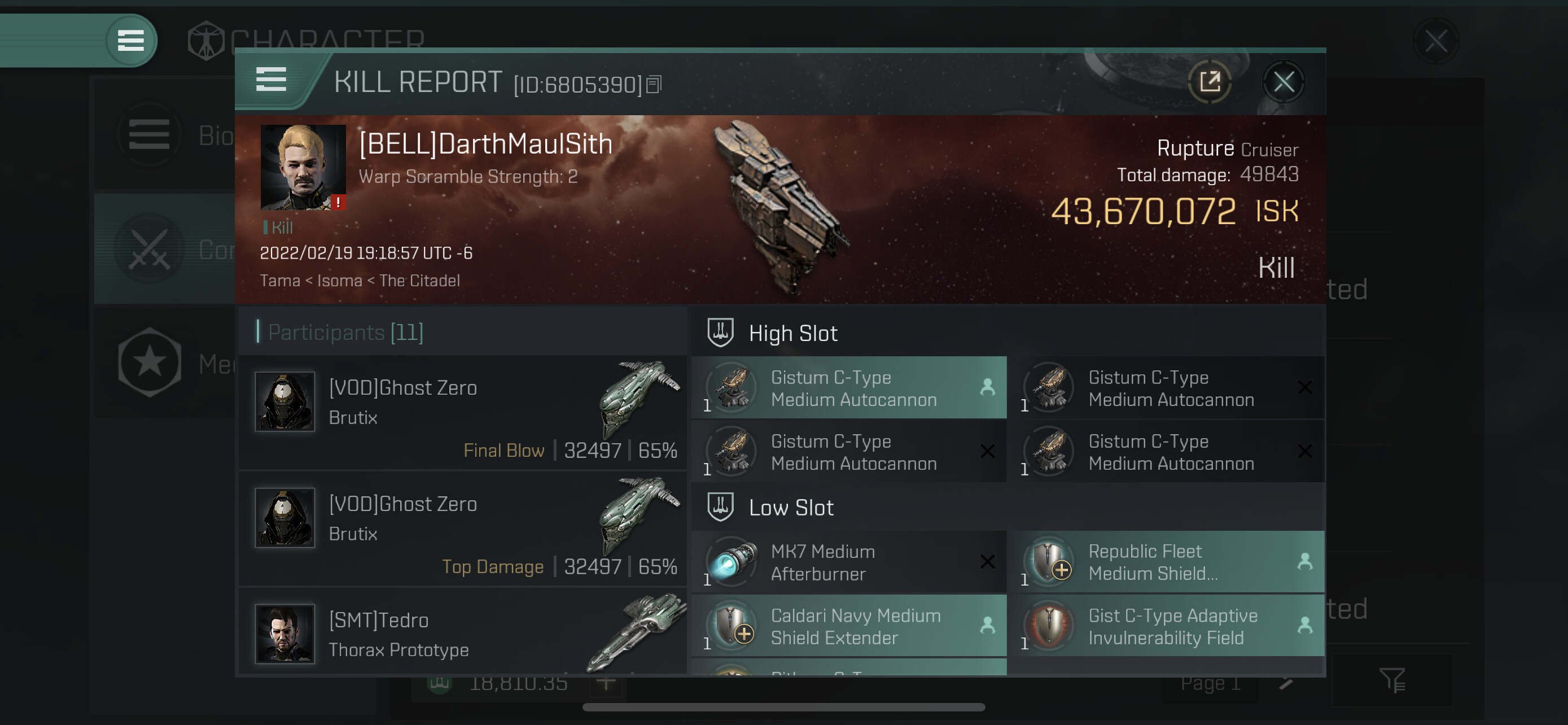The image size is (1568, 725).
Task: Click the filter icon at bottom right
Action: pyautogui.click(x=1392, y=680)
